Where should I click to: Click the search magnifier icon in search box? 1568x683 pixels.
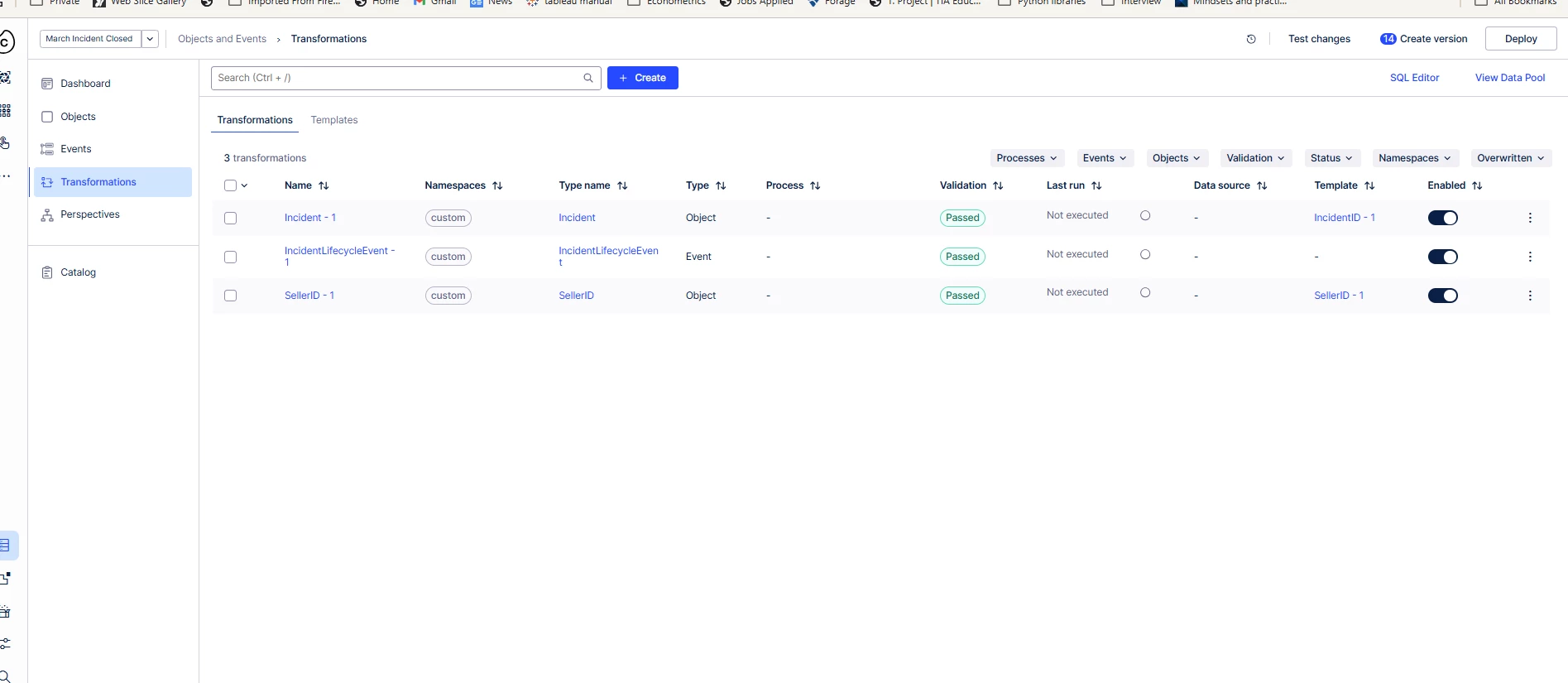(588, 78)
